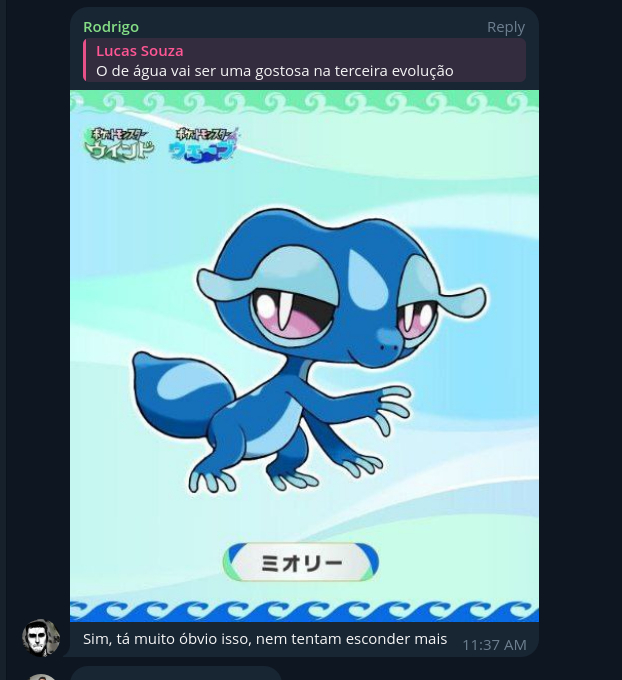Click Rodrigo's black-and-white avatar picture
Viewport: 622px width, 680px height.
point(41,638)
